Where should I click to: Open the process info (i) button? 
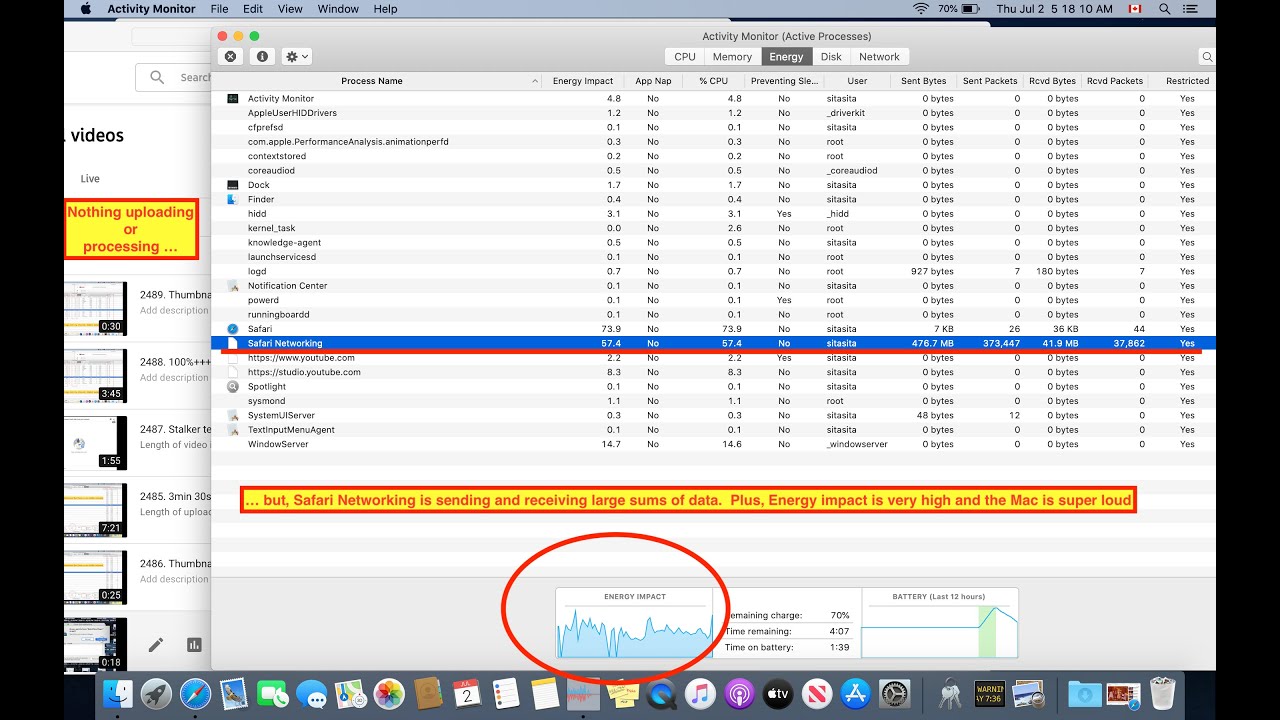click(x=262, y=57)
